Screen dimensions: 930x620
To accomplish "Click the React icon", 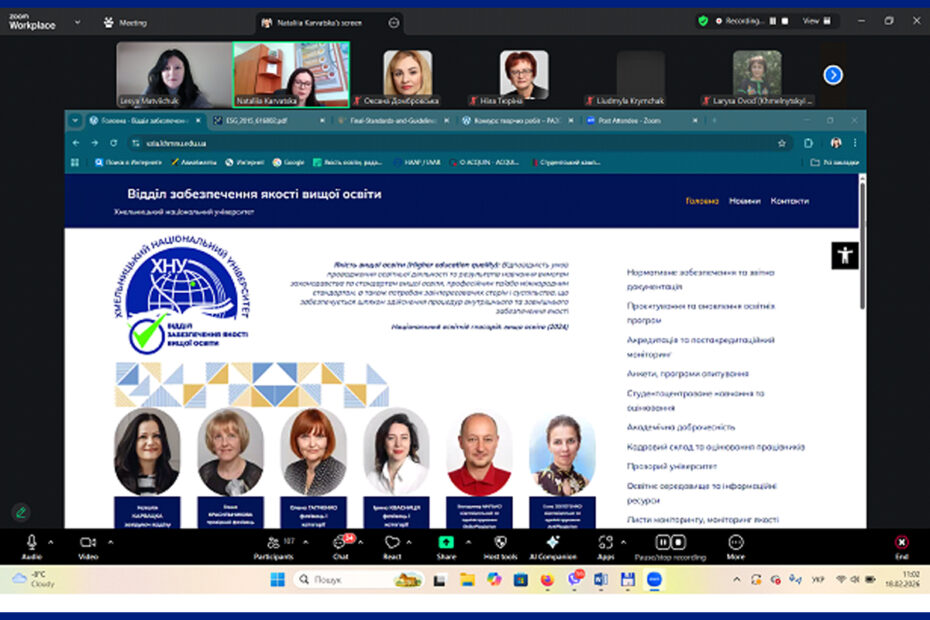I will tap(392, 542).
